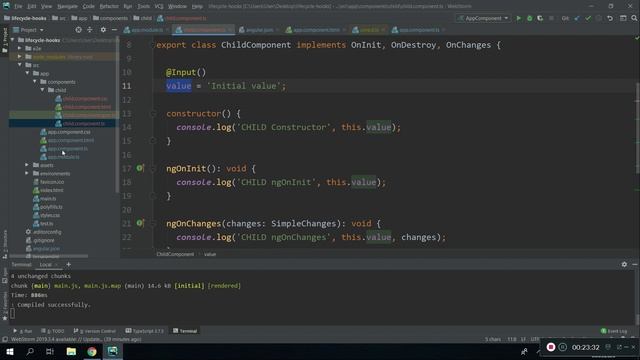
Task: Select app.component.css in project tree
Action: pyautogui.click(x=69, y=132)
